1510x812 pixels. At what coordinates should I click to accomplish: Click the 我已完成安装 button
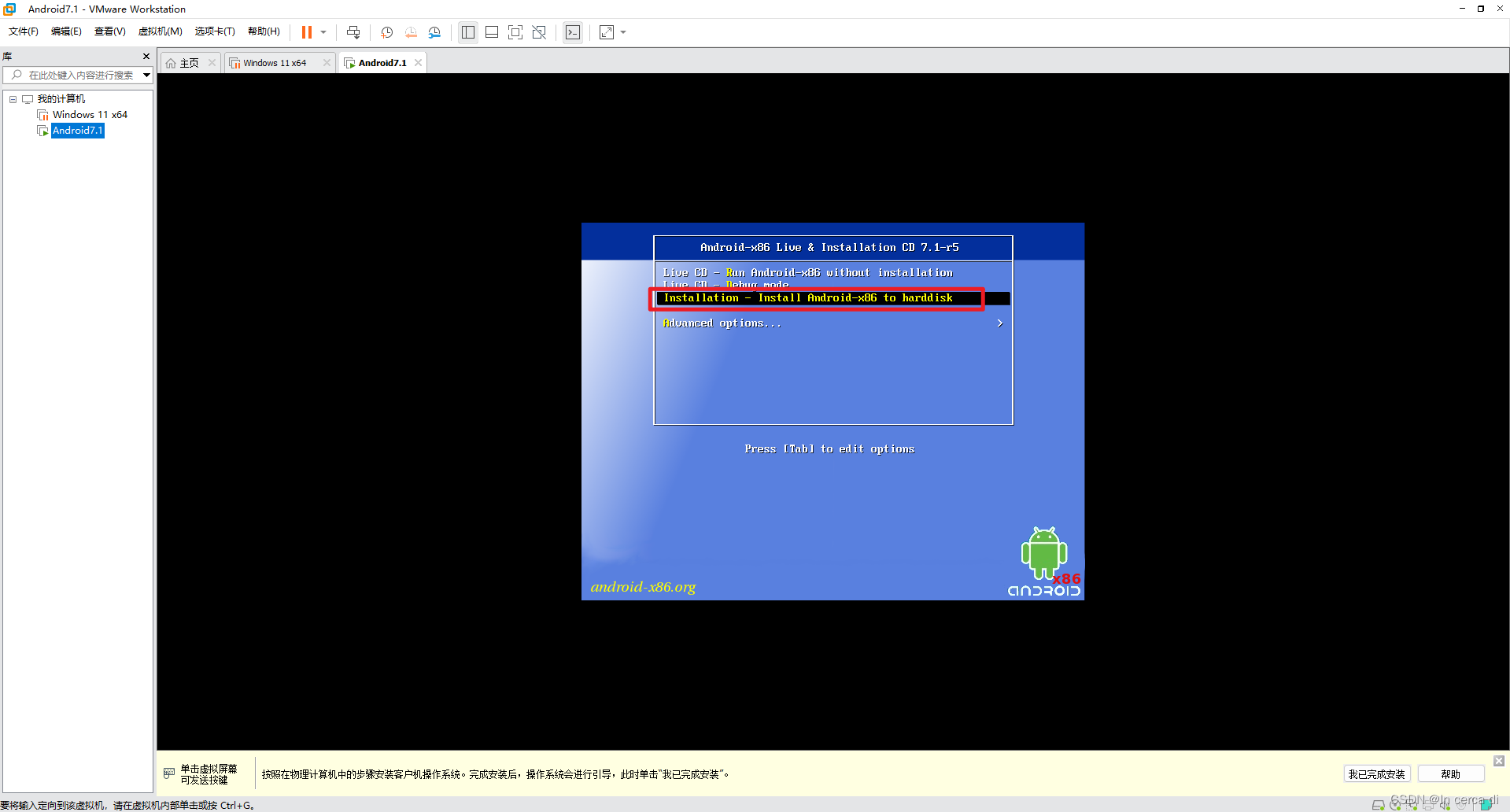point(1376,774)
